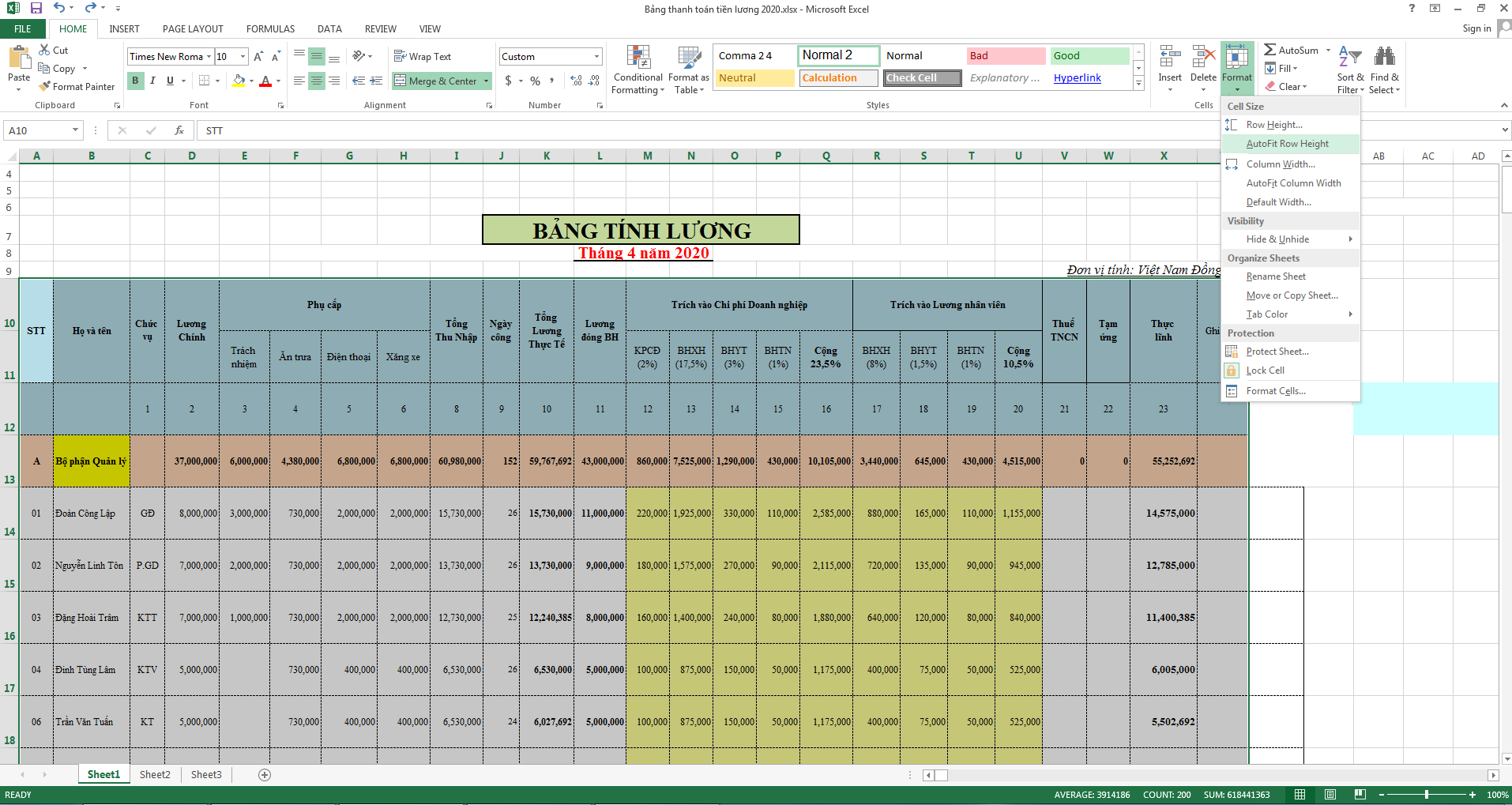Click the Format as Table icon
This screenshot has width=1512, height=805.
pyautogui.click(x=687, y=70)
